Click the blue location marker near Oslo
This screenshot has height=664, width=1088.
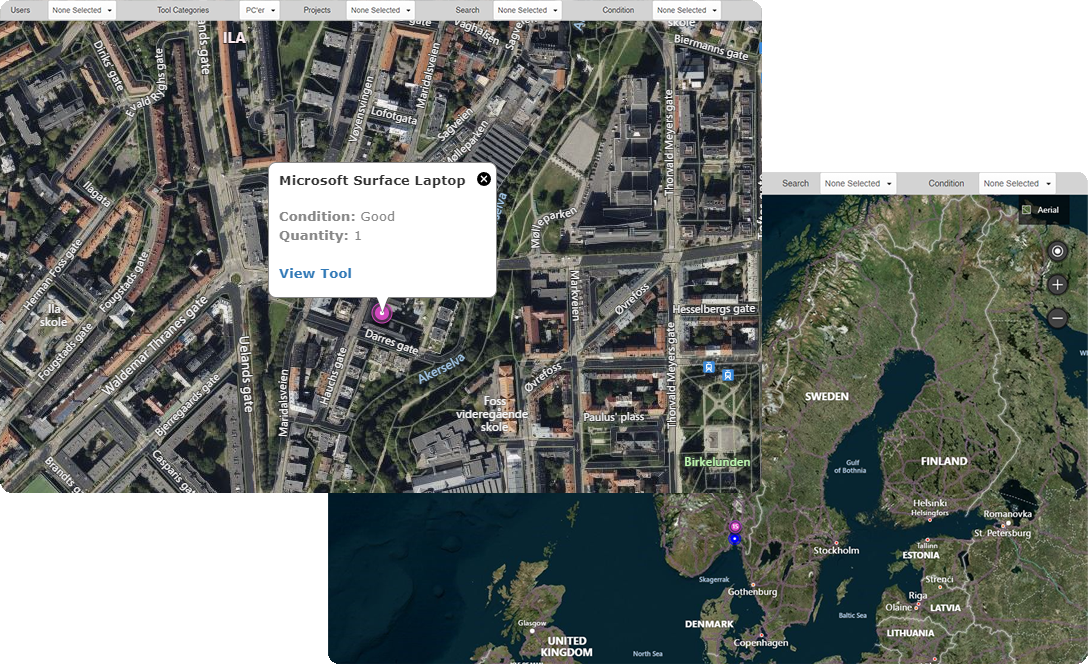click(x=735, y=538)
